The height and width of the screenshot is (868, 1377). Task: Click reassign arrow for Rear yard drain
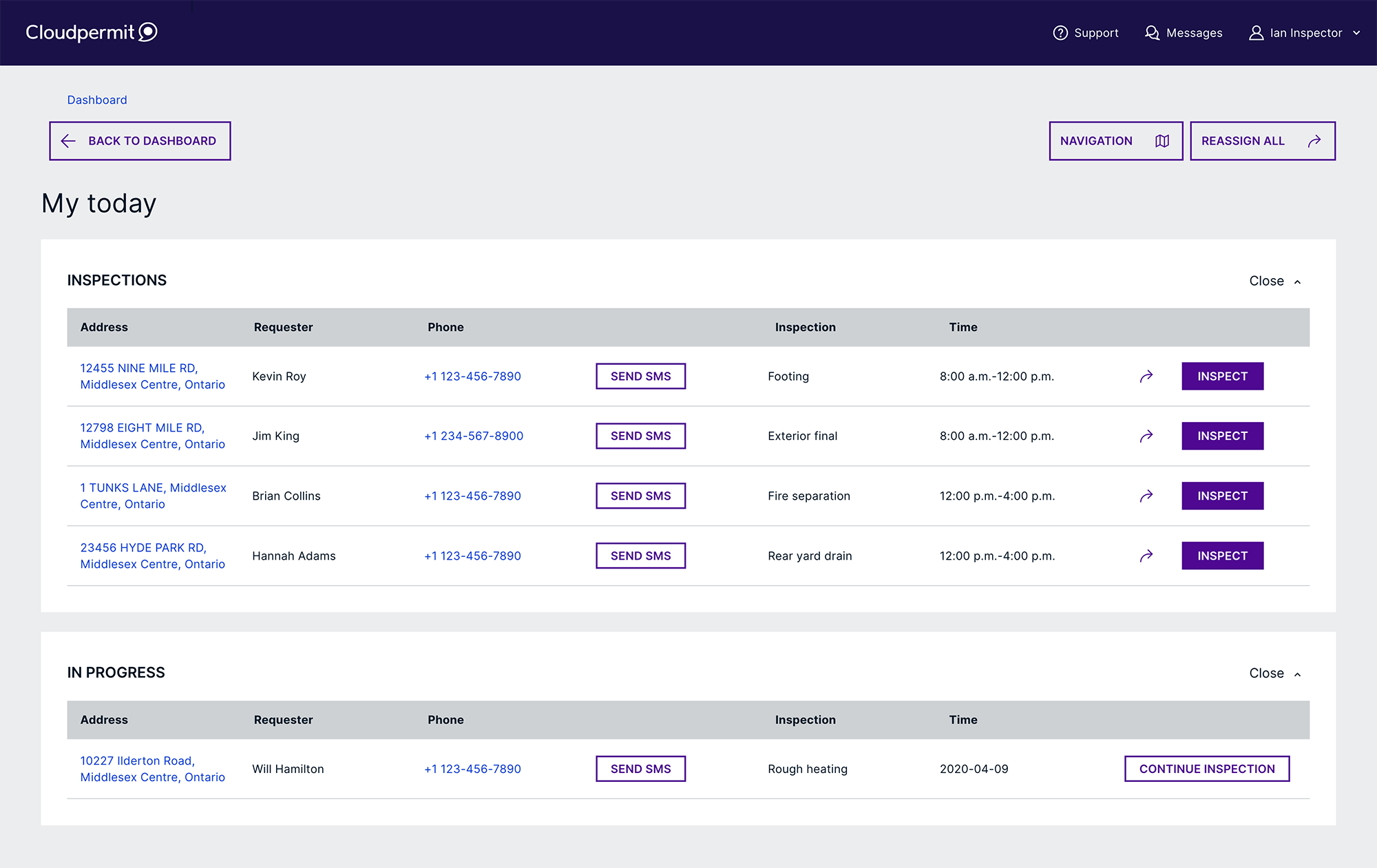(1146, 556)
